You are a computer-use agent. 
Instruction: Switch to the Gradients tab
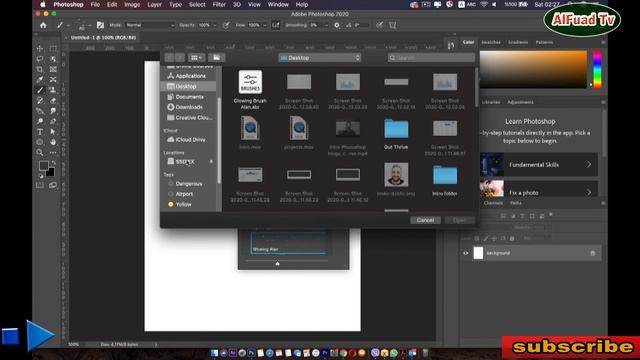coord(518,42)
